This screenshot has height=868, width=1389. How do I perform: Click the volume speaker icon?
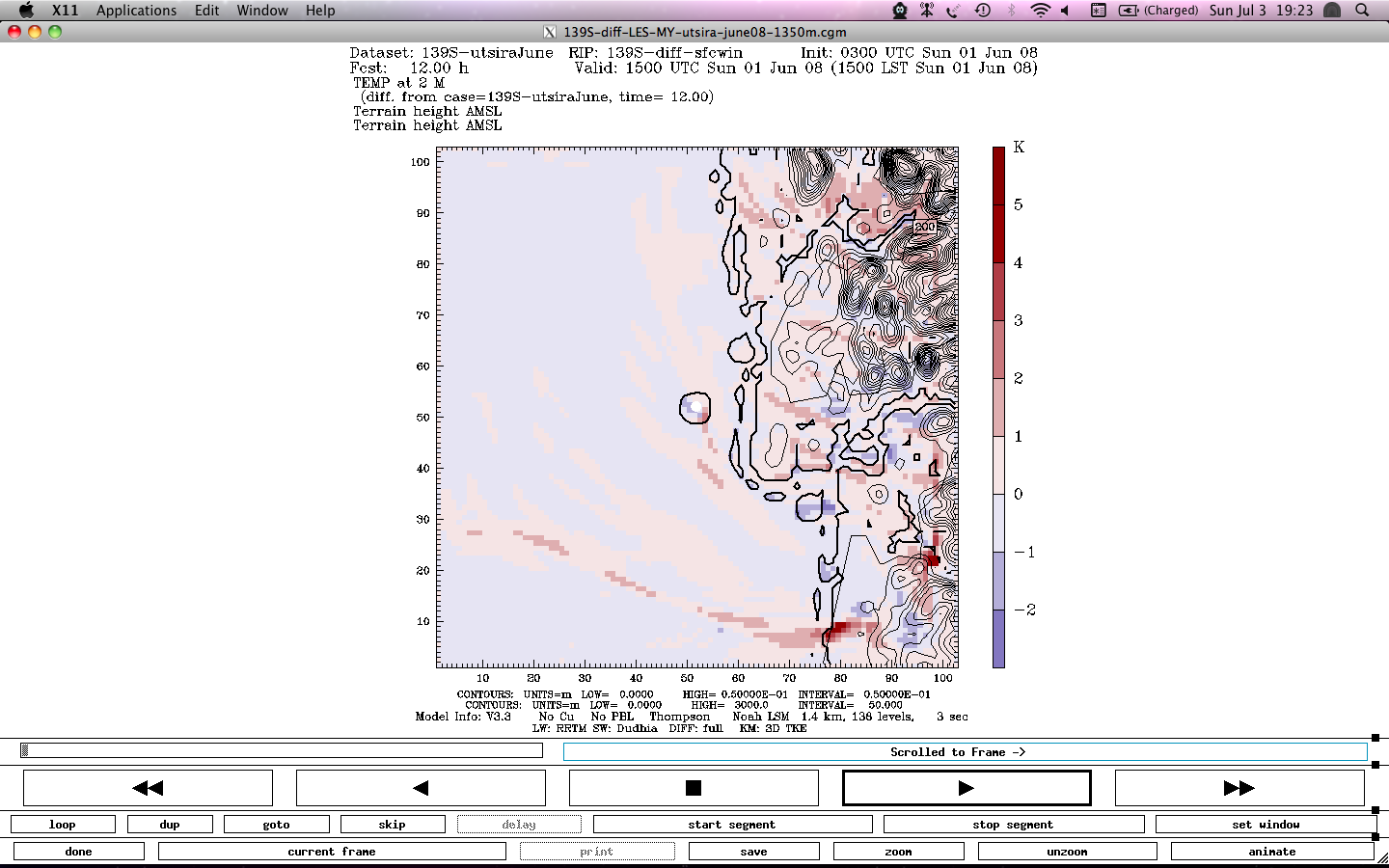click(1066, 11)
